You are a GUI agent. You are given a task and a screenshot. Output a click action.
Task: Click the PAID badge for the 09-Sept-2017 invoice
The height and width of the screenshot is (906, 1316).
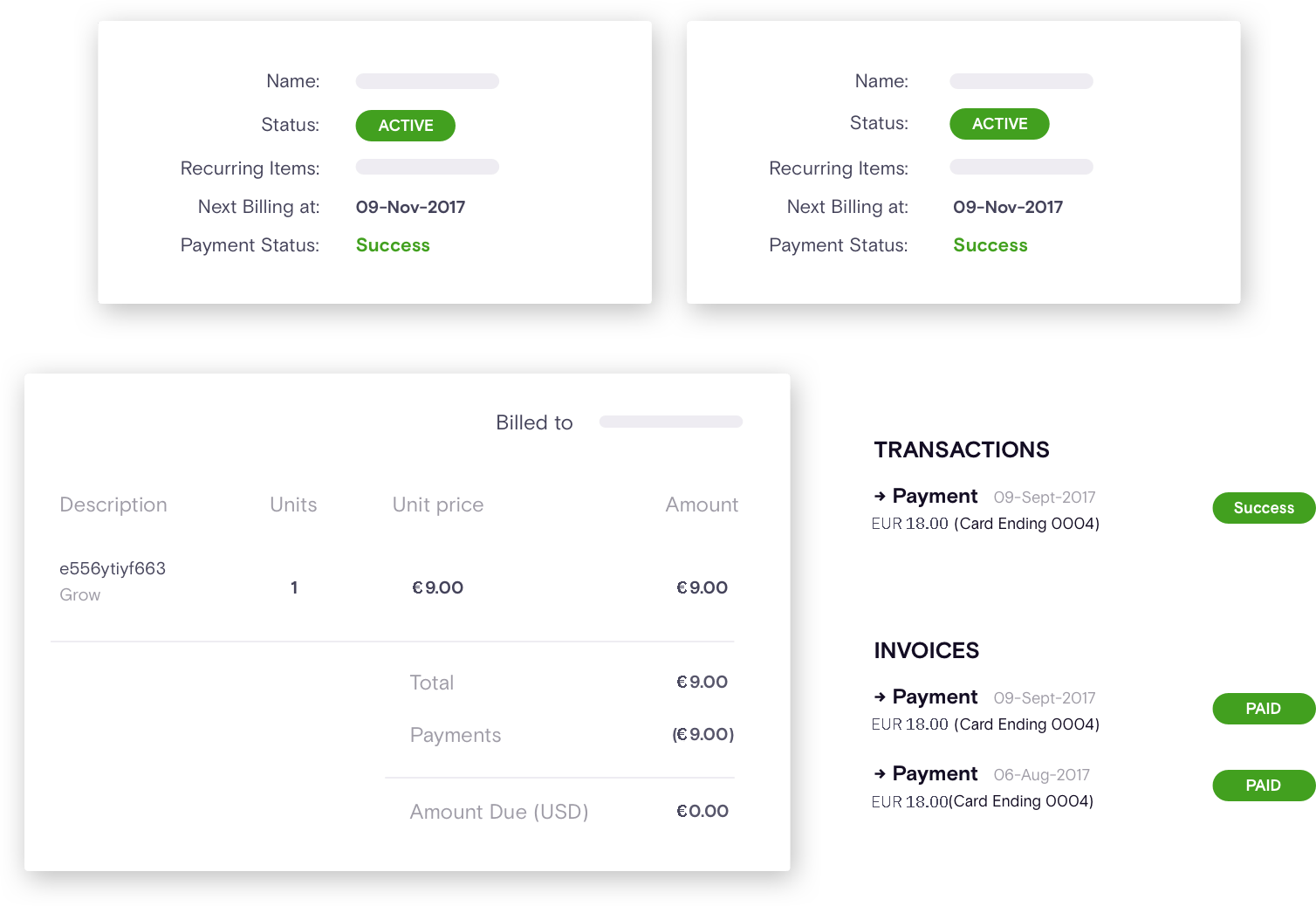[1263, 709]
